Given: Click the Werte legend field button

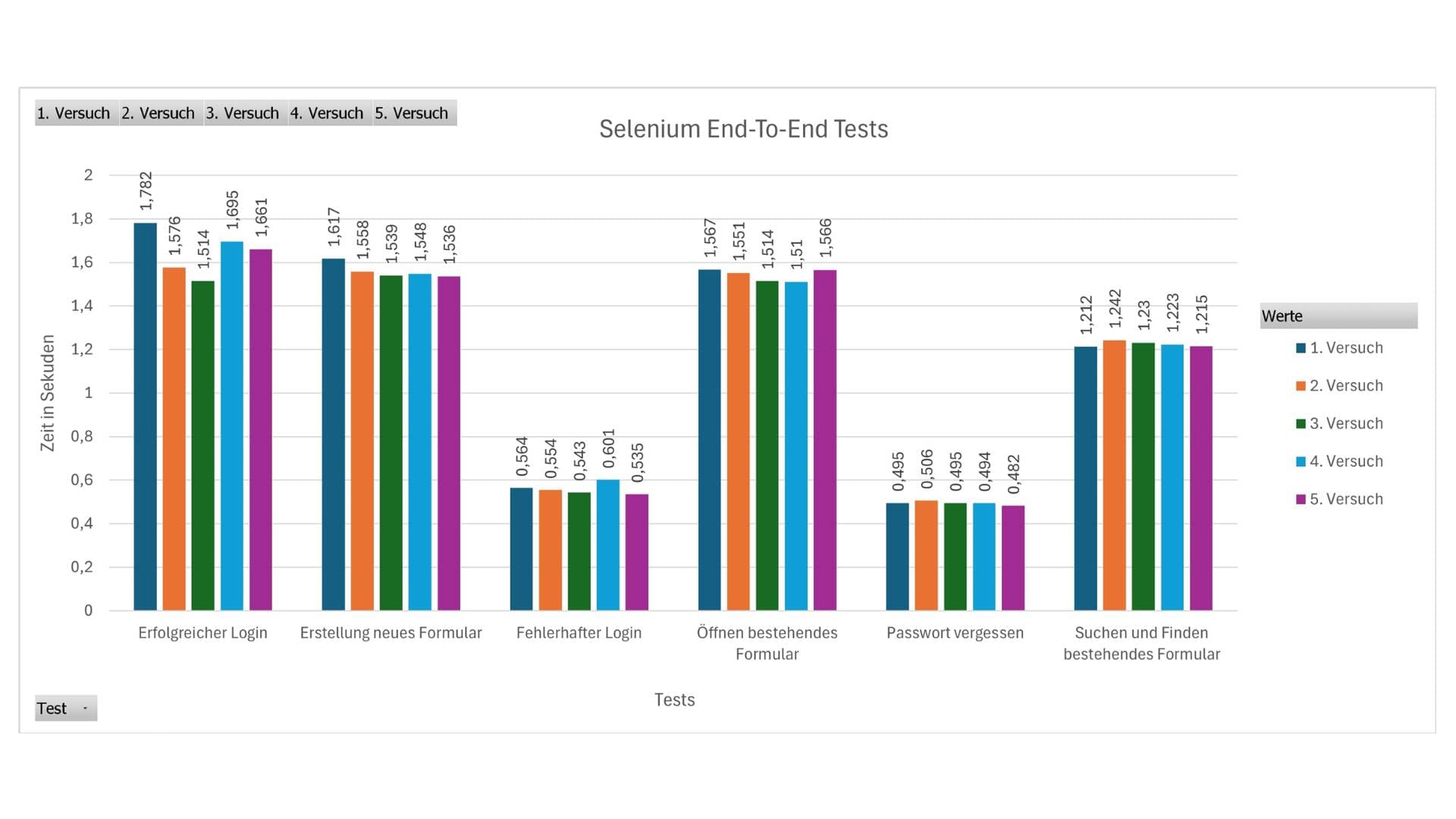Looking at the screenshot, I should 1338,316.
